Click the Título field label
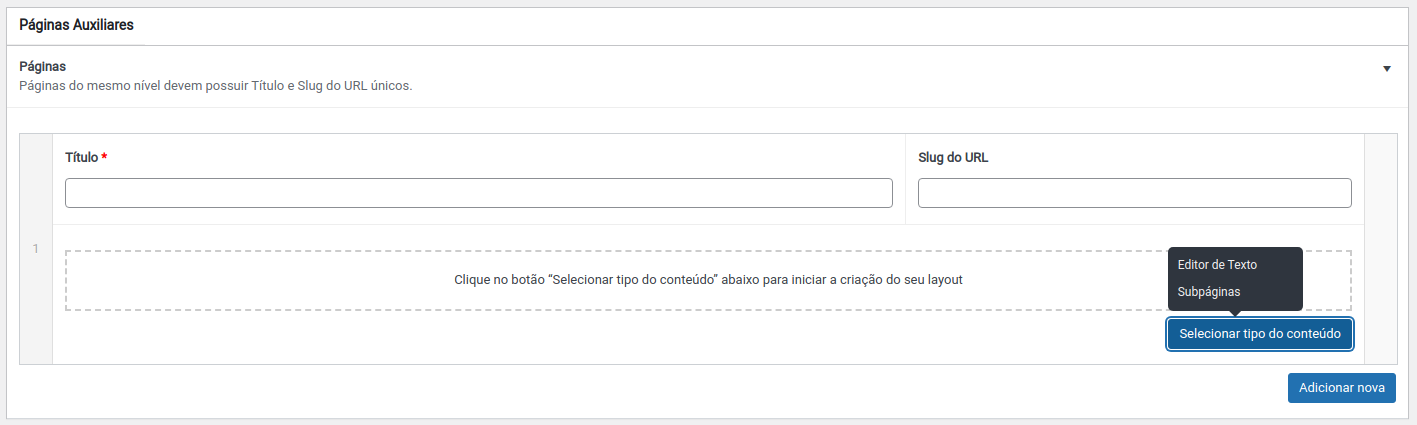Image resolution: width=1417 pixels, height=425 pixels. click(x=81, y=157)
